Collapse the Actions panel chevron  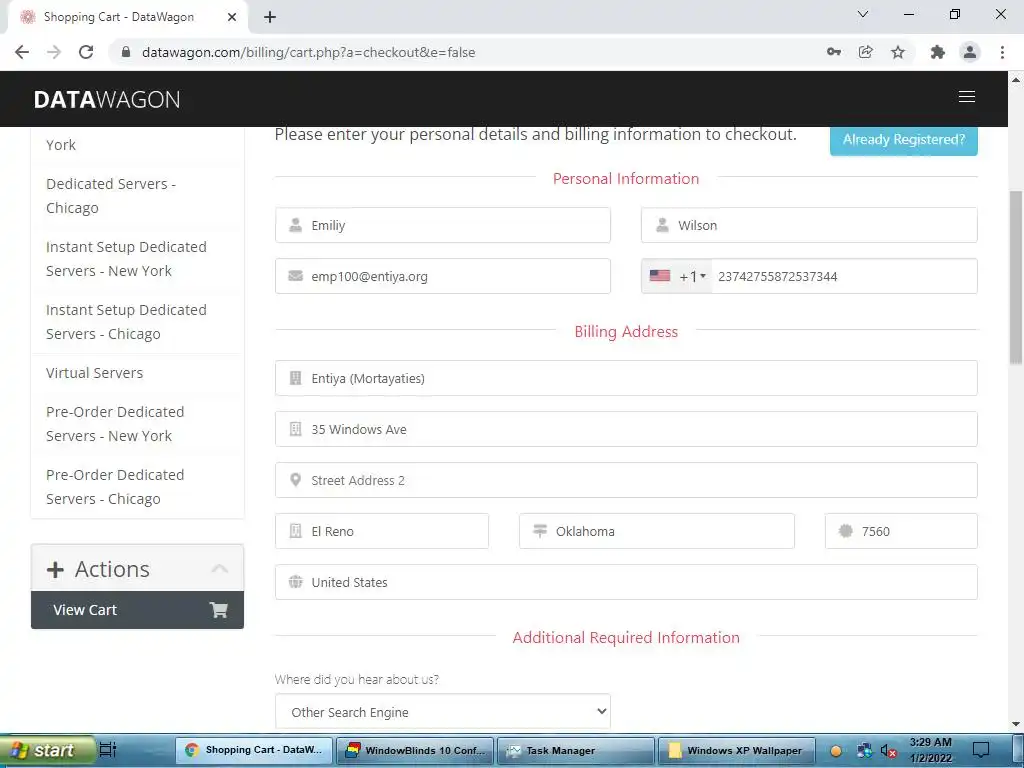tap(220, 569)
